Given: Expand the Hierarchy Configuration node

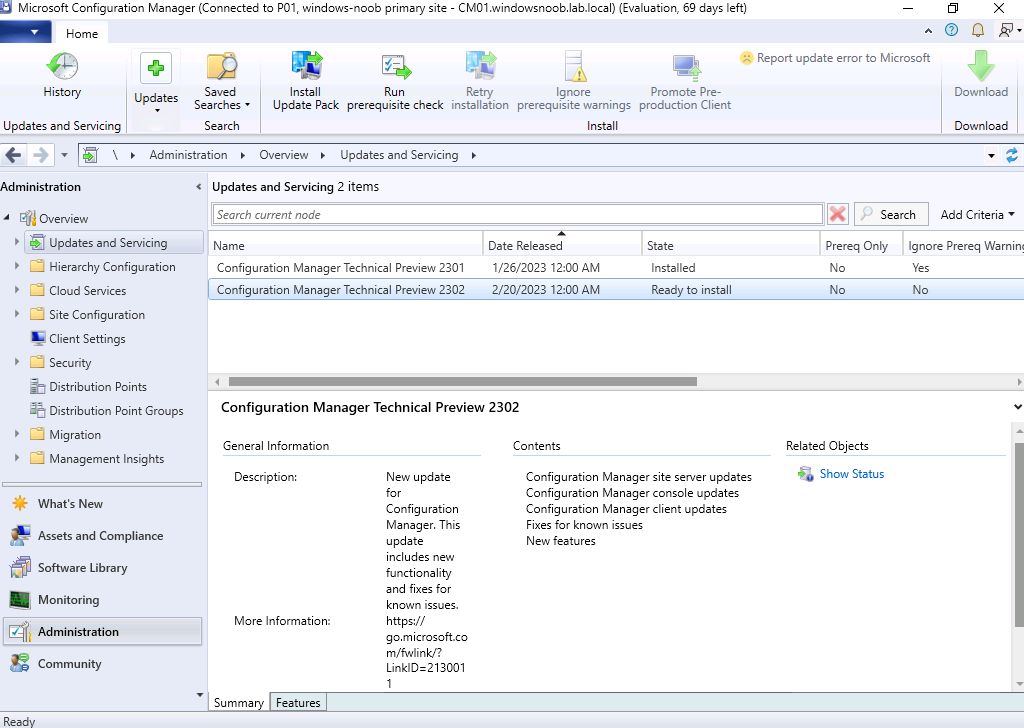Looking at the screenshot, I should pos(17,266).
